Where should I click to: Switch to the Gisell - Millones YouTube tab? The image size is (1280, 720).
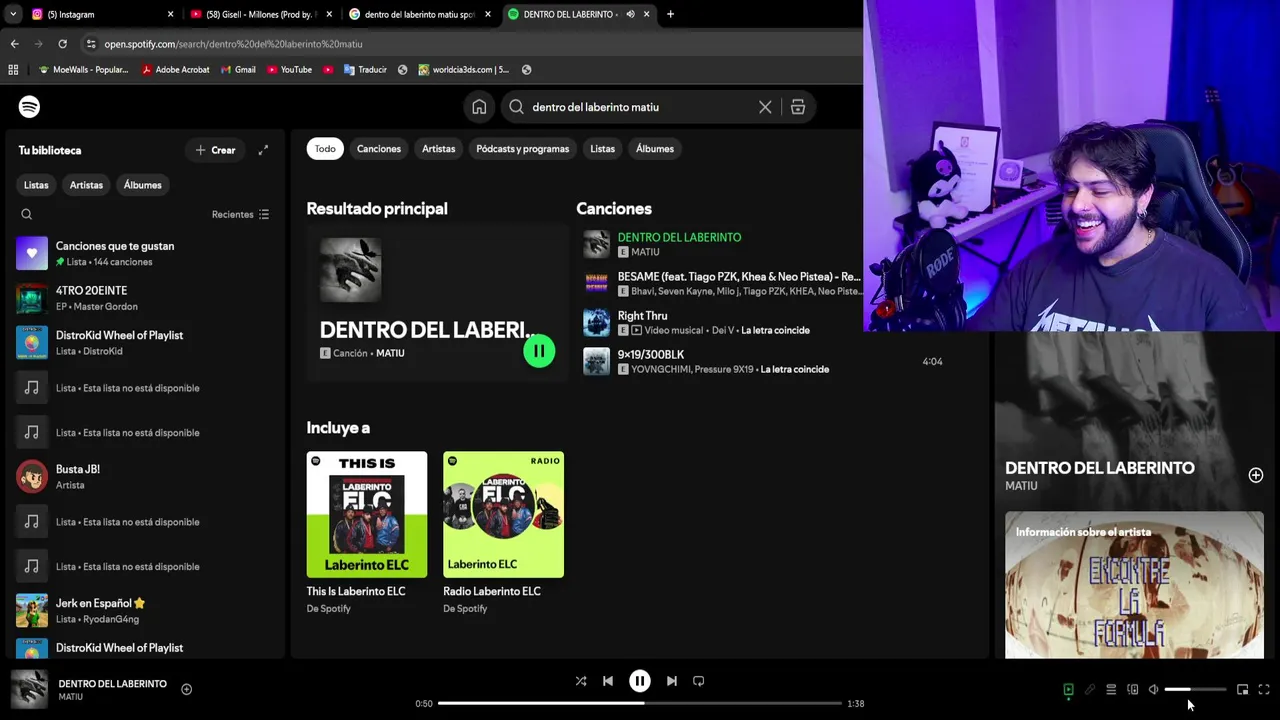[260, 14]
